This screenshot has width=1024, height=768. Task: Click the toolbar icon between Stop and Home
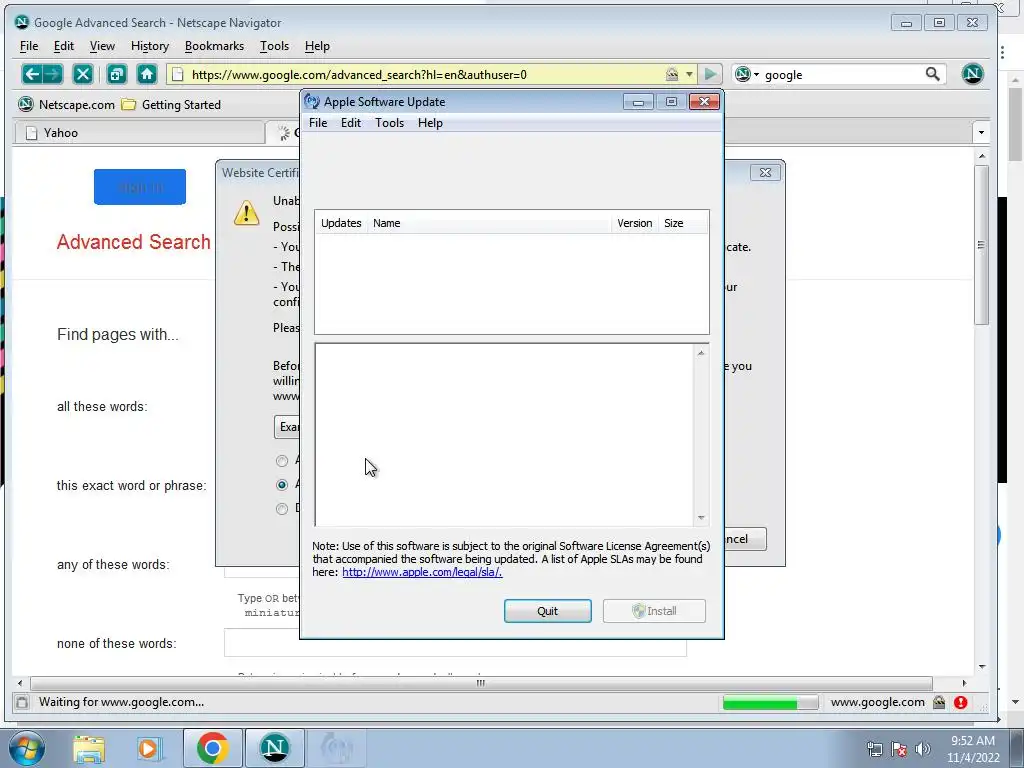click(x=116, y=74)
